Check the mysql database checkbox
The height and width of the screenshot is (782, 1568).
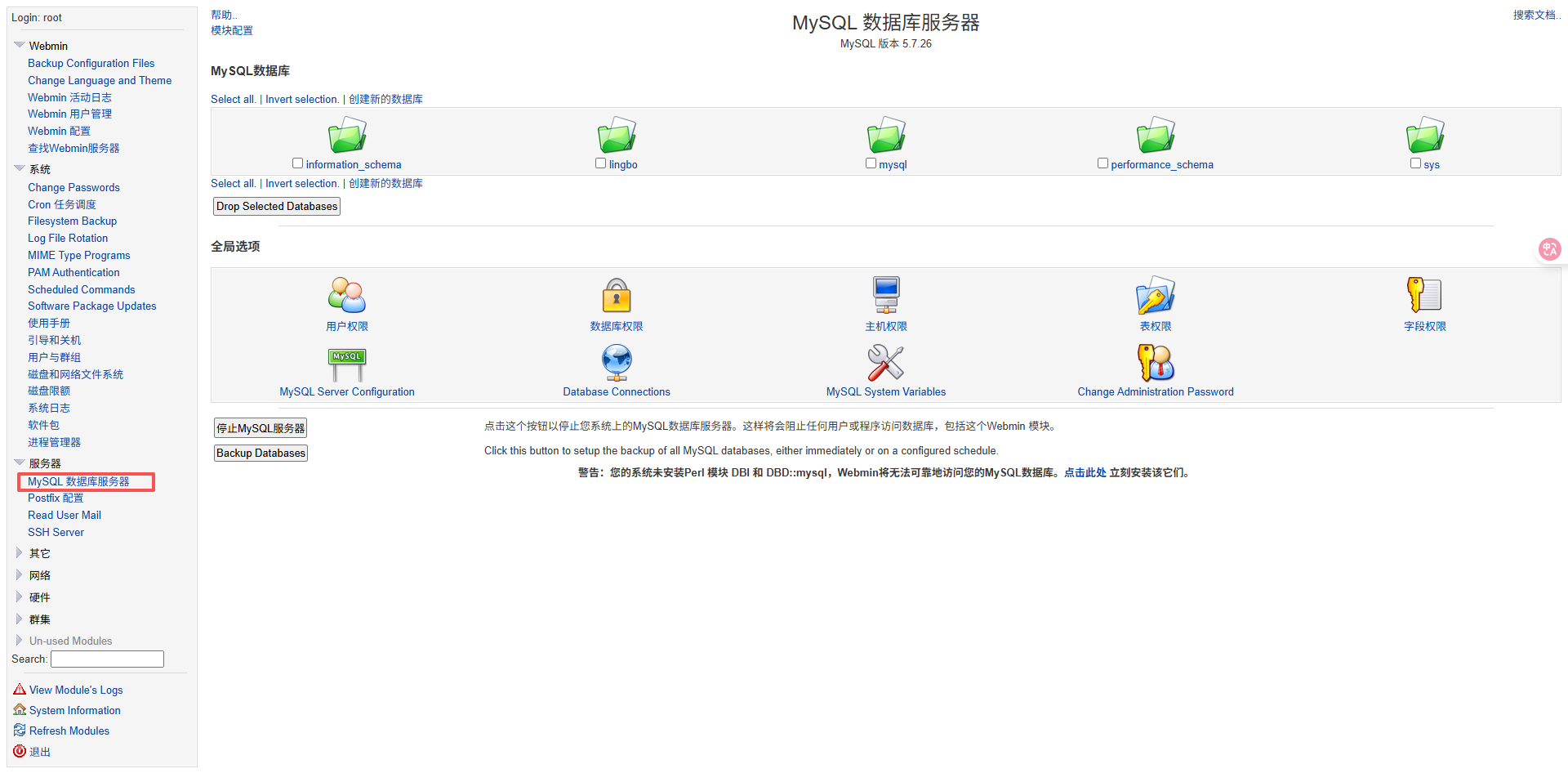coord(871,163)
